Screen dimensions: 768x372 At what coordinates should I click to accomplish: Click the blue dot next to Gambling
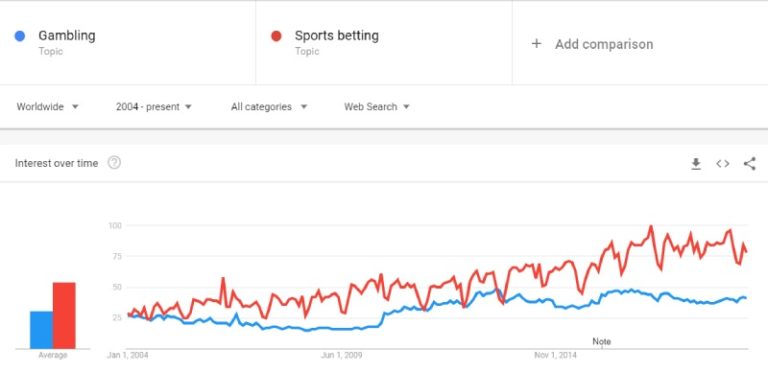point(20,36)
